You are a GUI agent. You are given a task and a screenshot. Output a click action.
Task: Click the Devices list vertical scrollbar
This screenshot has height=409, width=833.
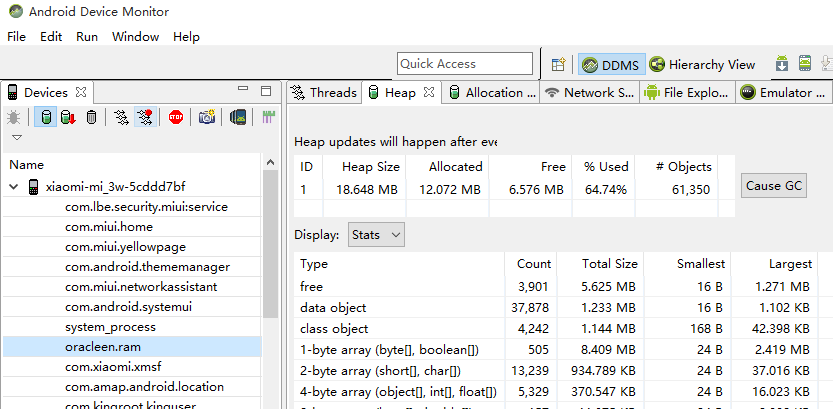coord(270,244)
